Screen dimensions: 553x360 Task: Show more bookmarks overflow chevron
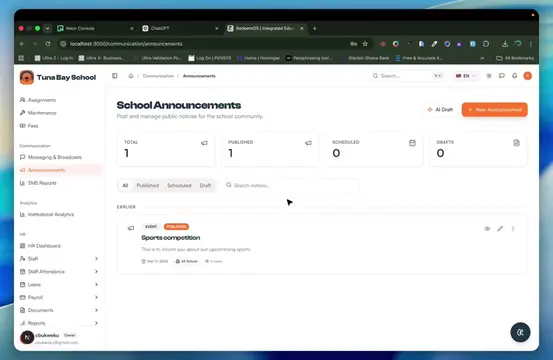click(482, 58)
